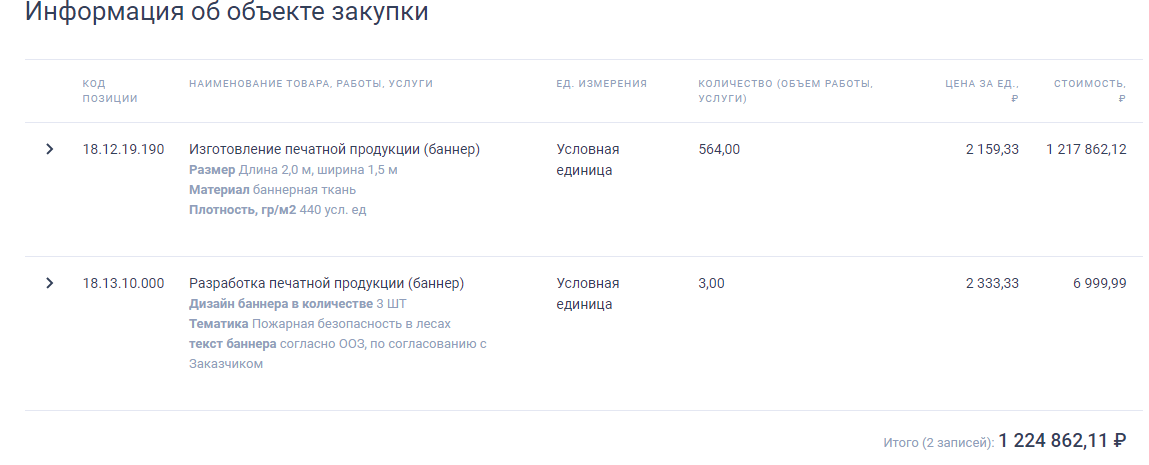Click the total 1 224 862,11 ₽
This screenshot has height=465, width=1149.
(1062, 441)
